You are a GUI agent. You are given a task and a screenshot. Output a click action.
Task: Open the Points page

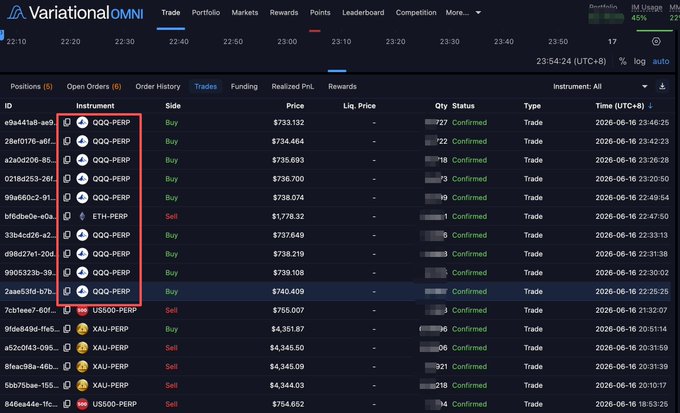[320, 13]
